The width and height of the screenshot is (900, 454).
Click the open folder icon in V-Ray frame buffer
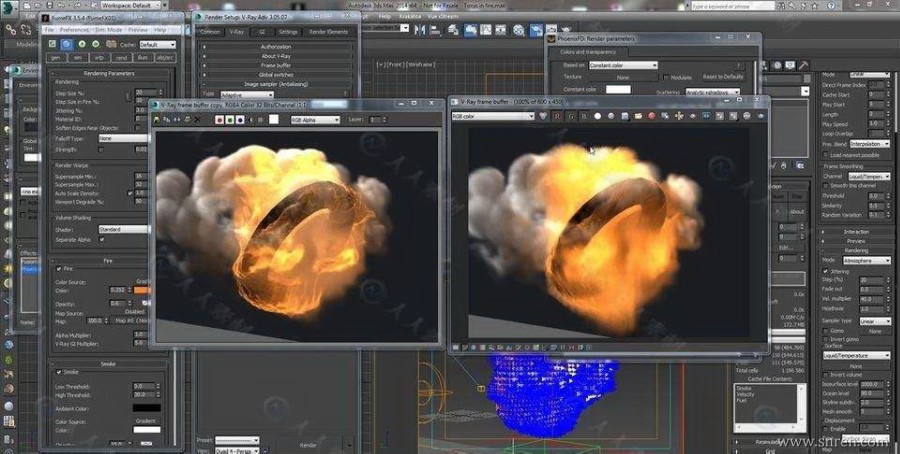638,116
